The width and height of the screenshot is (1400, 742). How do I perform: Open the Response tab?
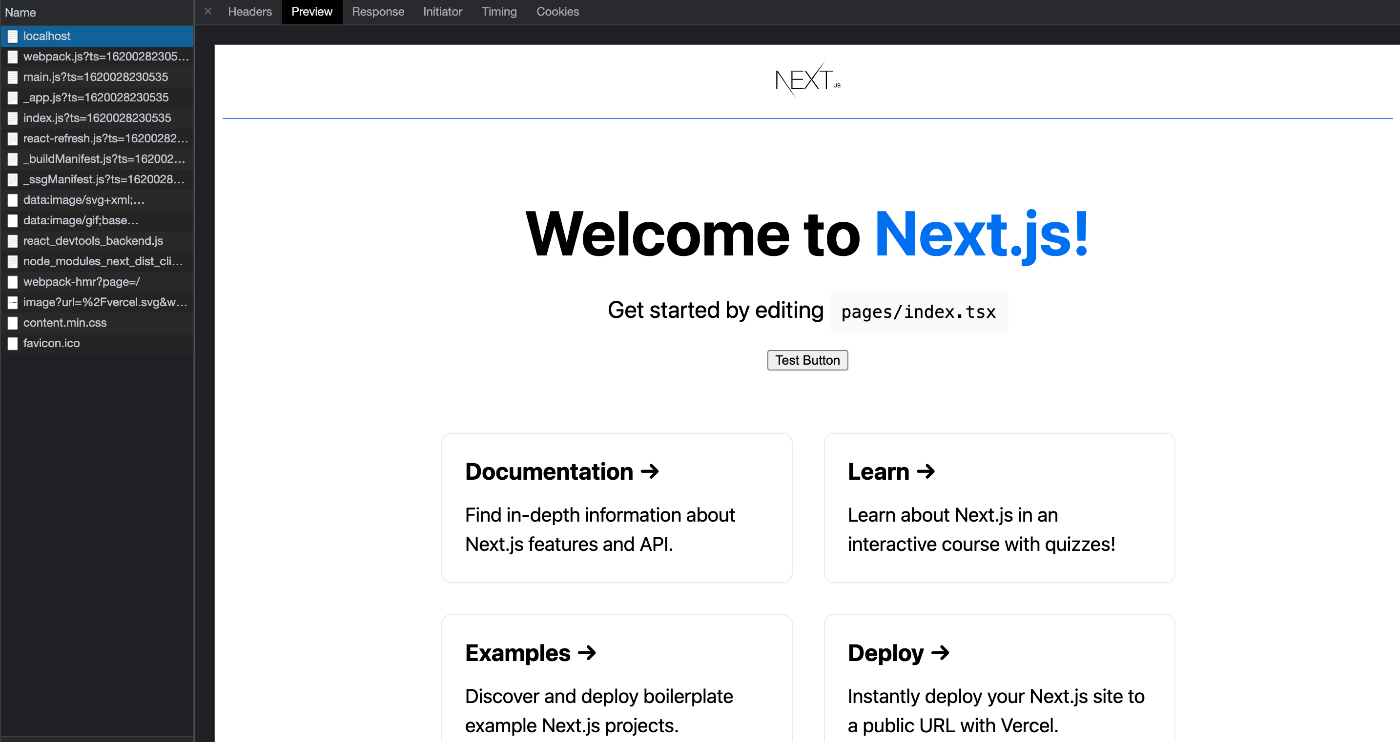378,12
